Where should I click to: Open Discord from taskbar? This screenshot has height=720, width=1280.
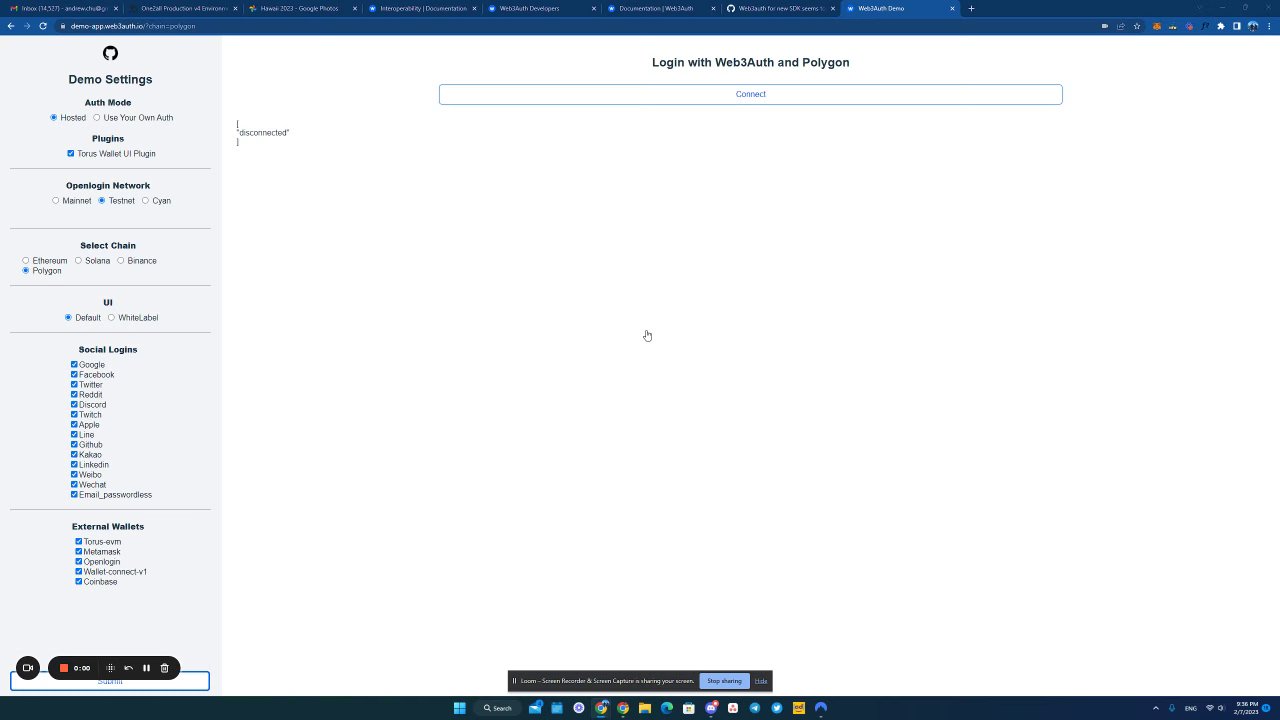point(711,708)
